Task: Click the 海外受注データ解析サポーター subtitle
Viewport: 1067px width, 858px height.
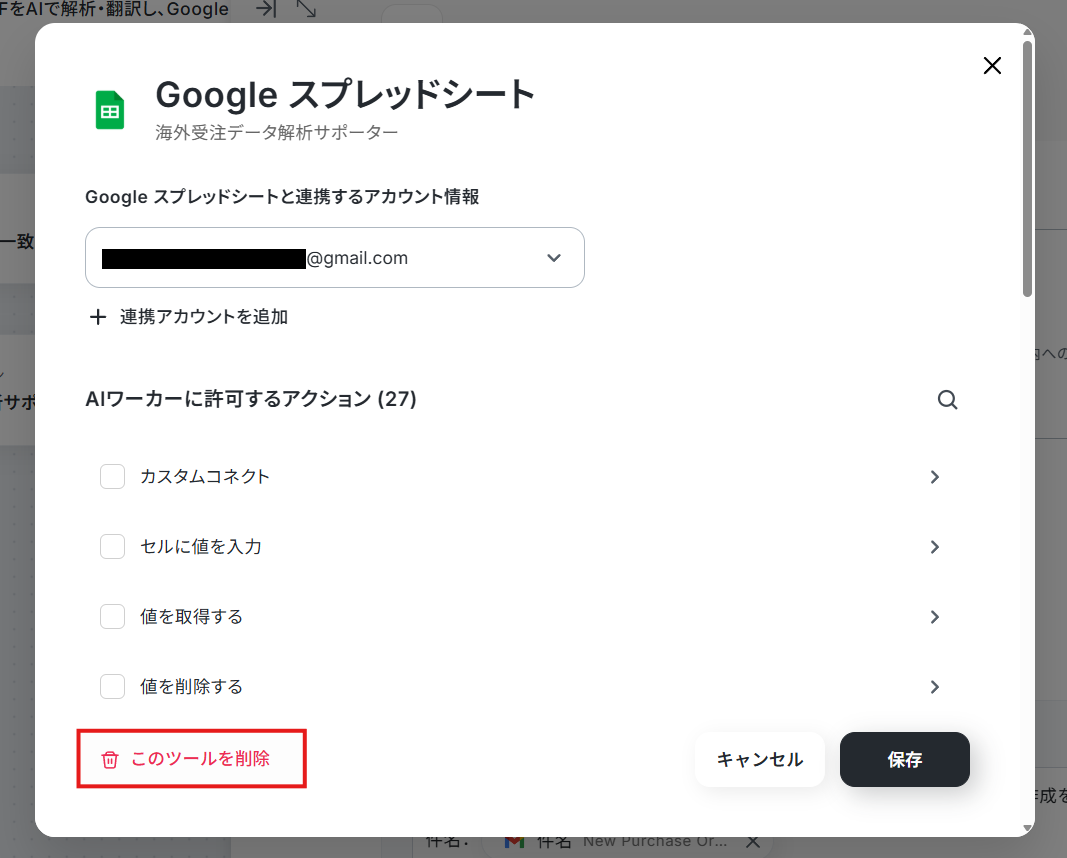Action: 276,132
